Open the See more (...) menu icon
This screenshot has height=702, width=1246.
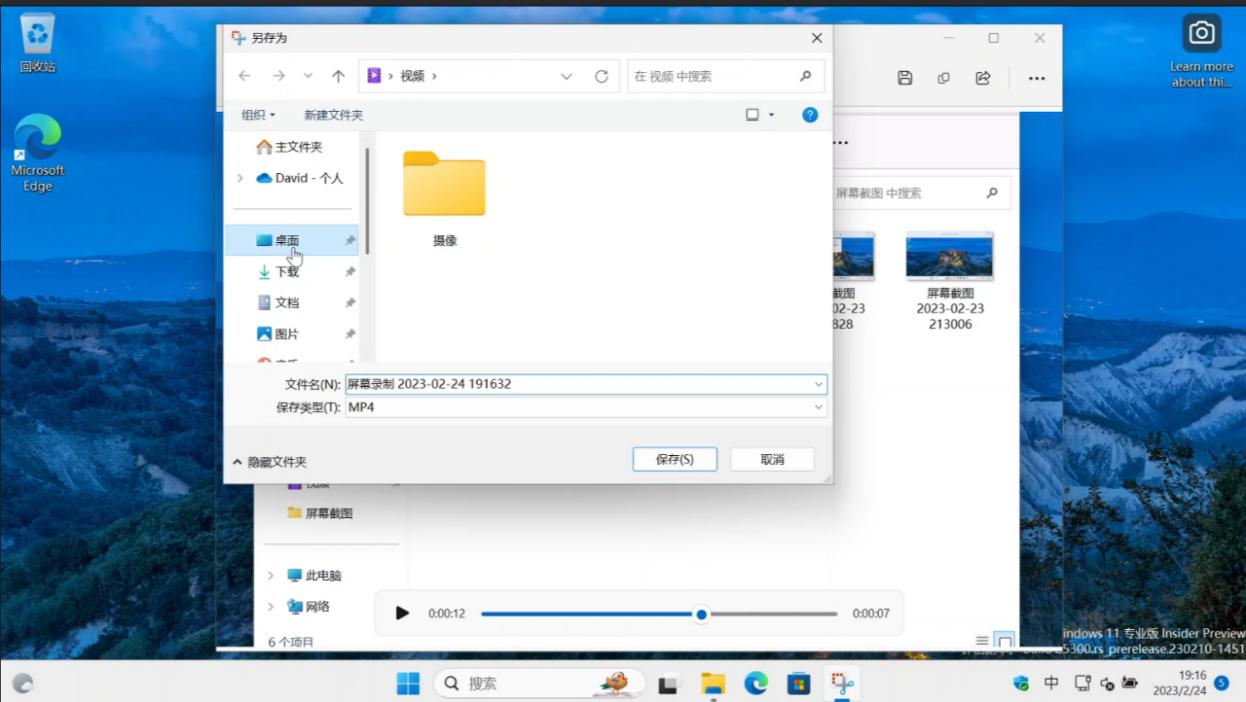[1036, 77]
